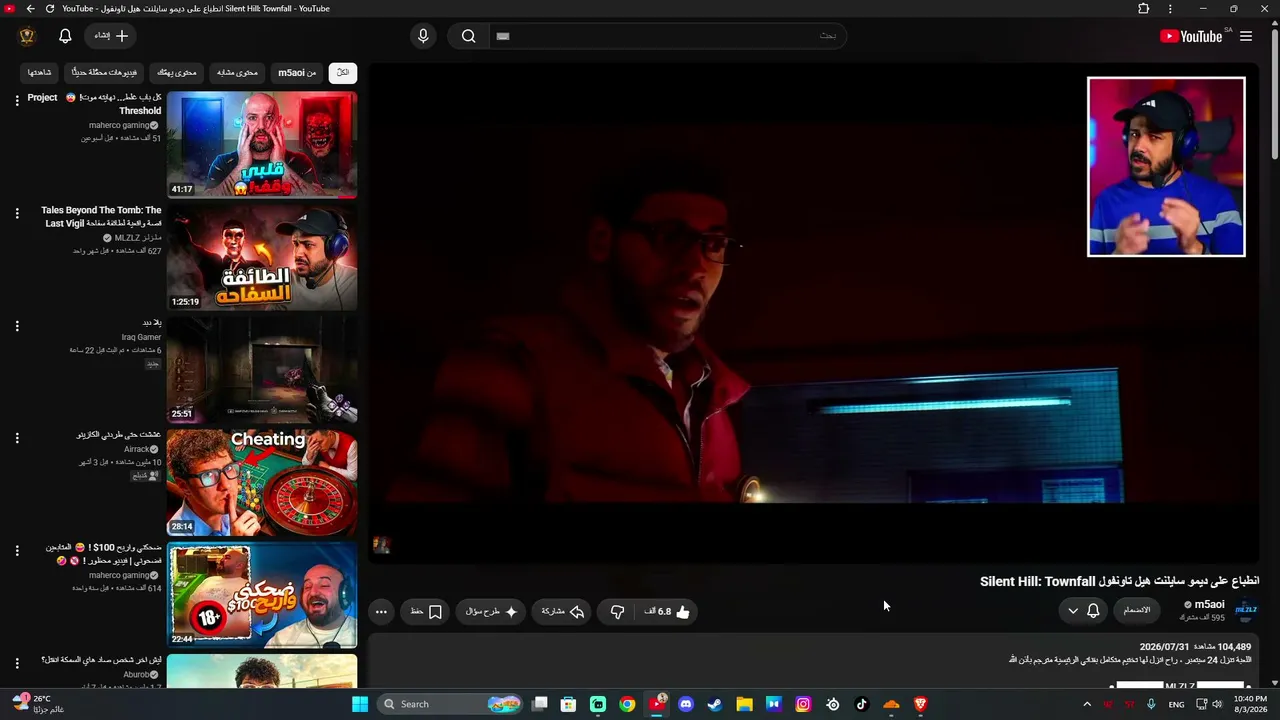The height and width of the screenshot is (720, 1280).
Task: Select the related content (محتوى مشابه) chip
Action: pyautogui.click(x=238, y=72)
